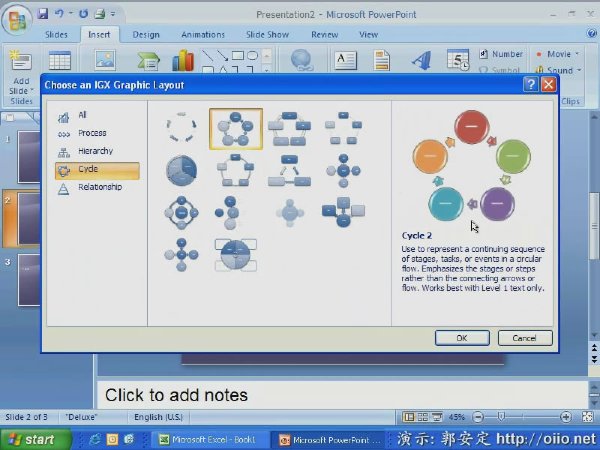
Task: Insert Header and Footer
Action: [382, 60]
